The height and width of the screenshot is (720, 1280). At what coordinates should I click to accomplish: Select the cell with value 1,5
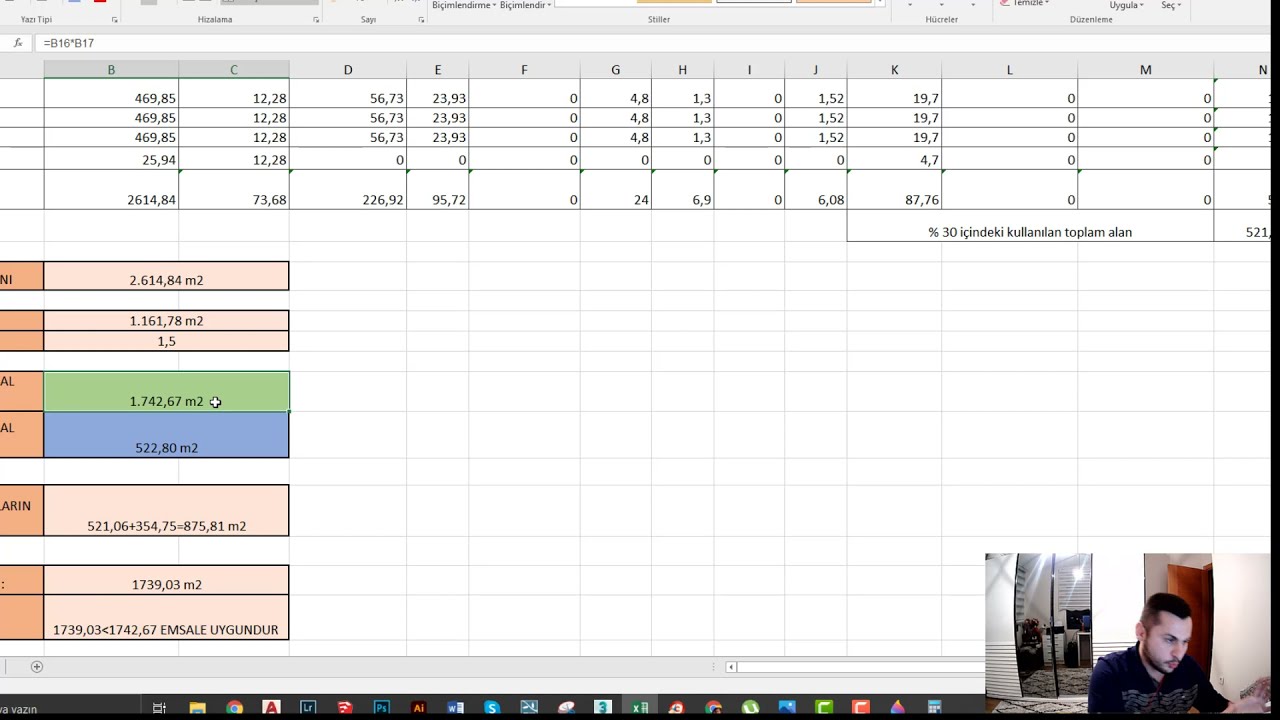(166, 341)
